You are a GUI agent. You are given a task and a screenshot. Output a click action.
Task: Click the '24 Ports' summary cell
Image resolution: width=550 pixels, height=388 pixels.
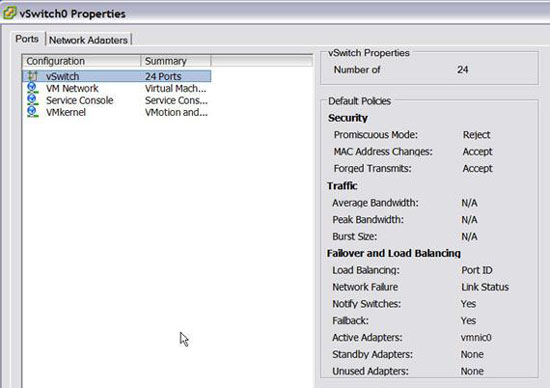coord(163,76)
